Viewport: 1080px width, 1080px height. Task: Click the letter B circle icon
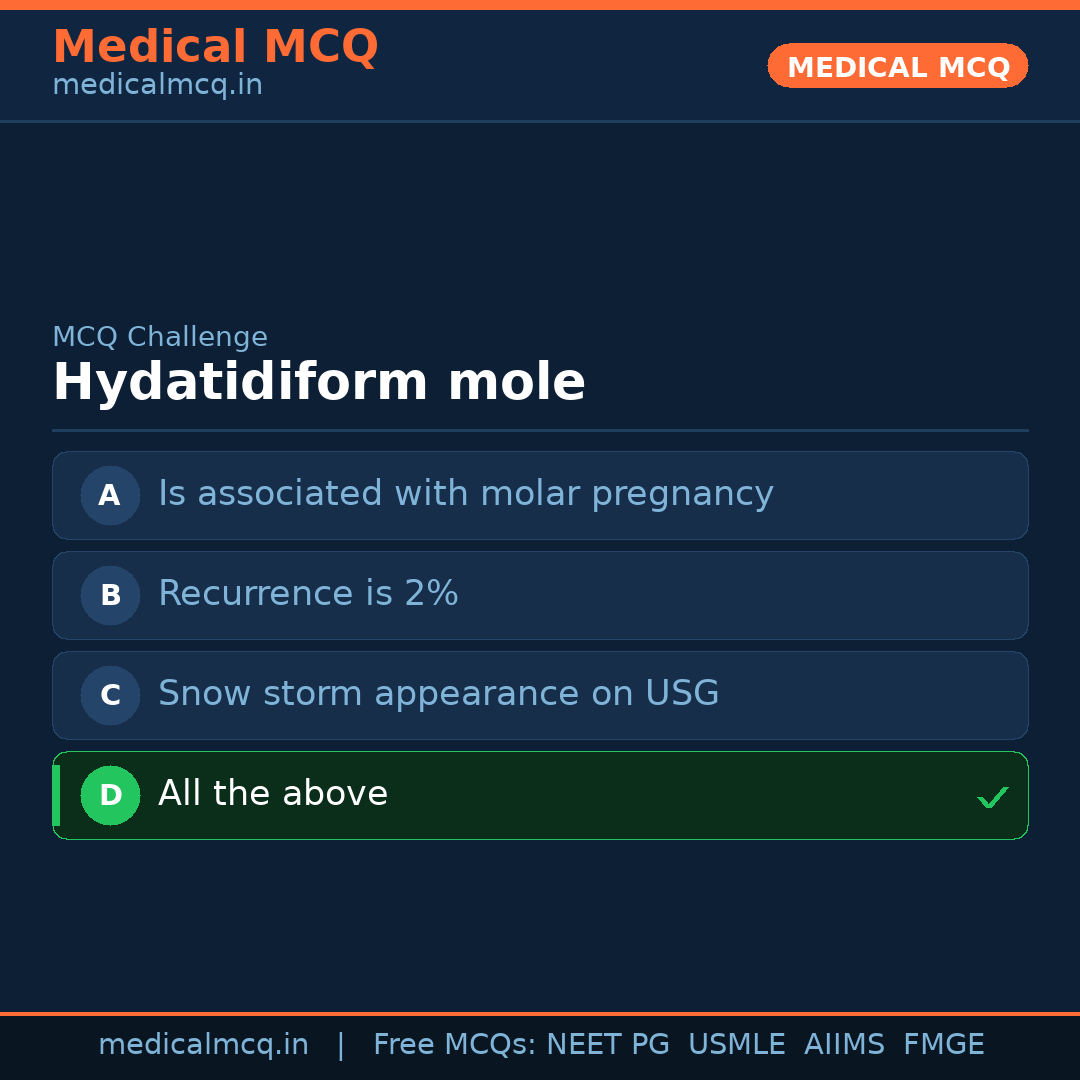pyautogui.click(x=110, y=595)
